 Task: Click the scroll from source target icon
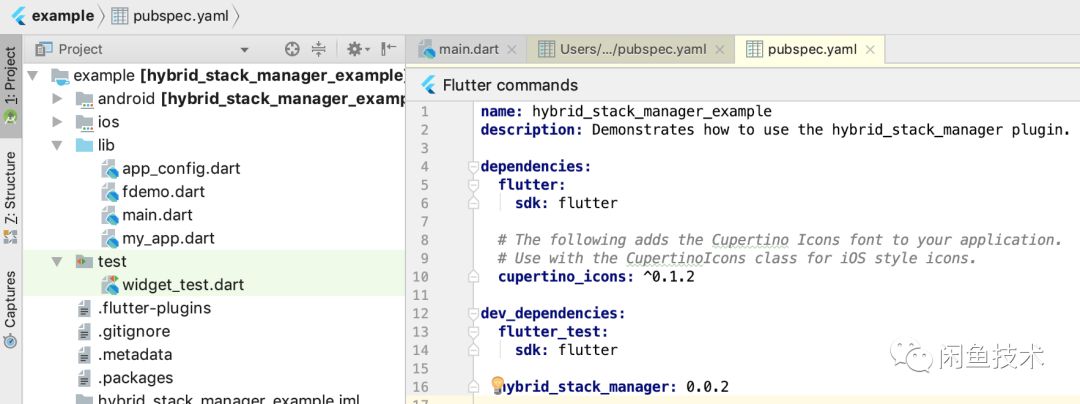pos(293,49)
